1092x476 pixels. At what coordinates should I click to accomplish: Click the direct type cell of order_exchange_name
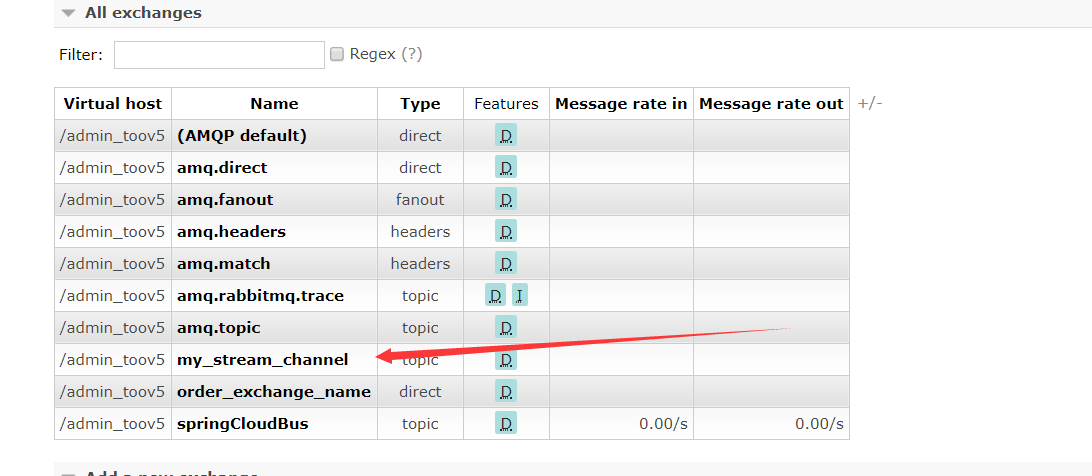[x=420, y=392]
